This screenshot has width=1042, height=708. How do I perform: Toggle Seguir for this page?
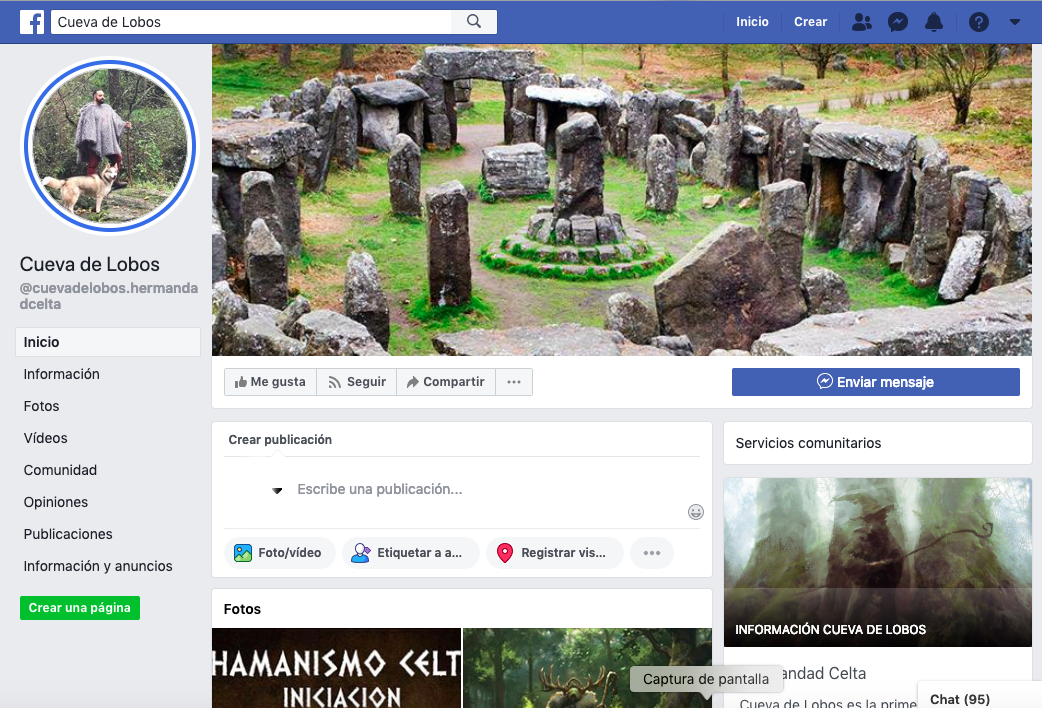(357, 382)
